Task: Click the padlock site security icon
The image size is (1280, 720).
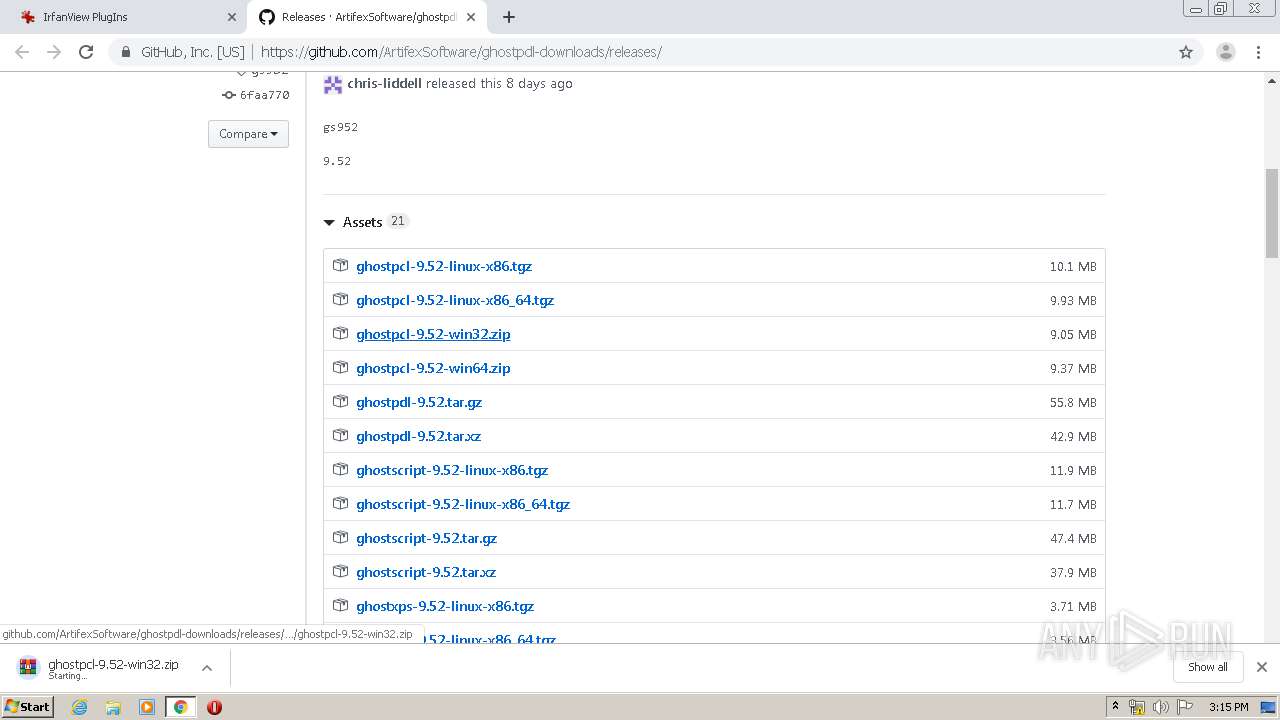Action: [x=126, y=52]
